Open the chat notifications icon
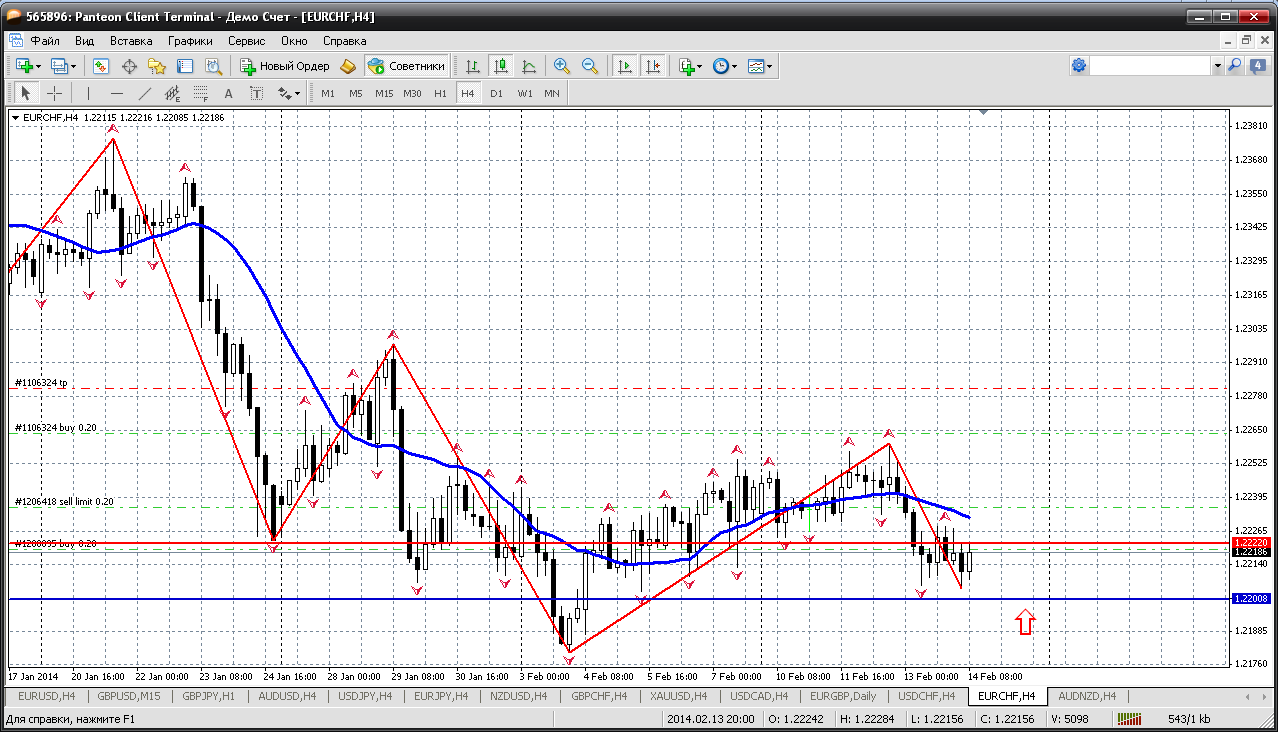This screenshot has height=732, width=1278. (1258, 66)
